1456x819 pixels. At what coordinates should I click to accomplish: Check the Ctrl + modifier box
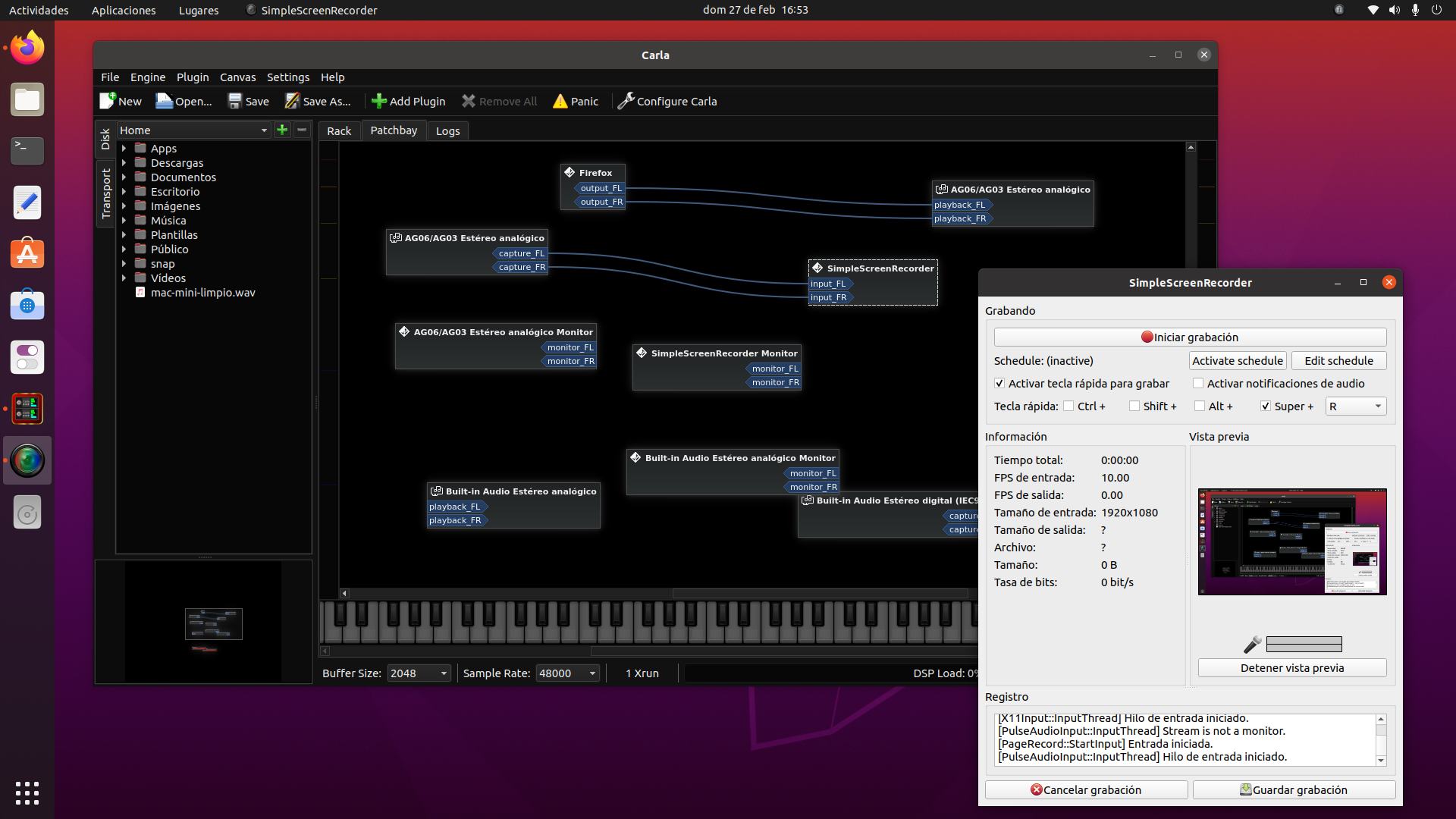(1068, 406)
